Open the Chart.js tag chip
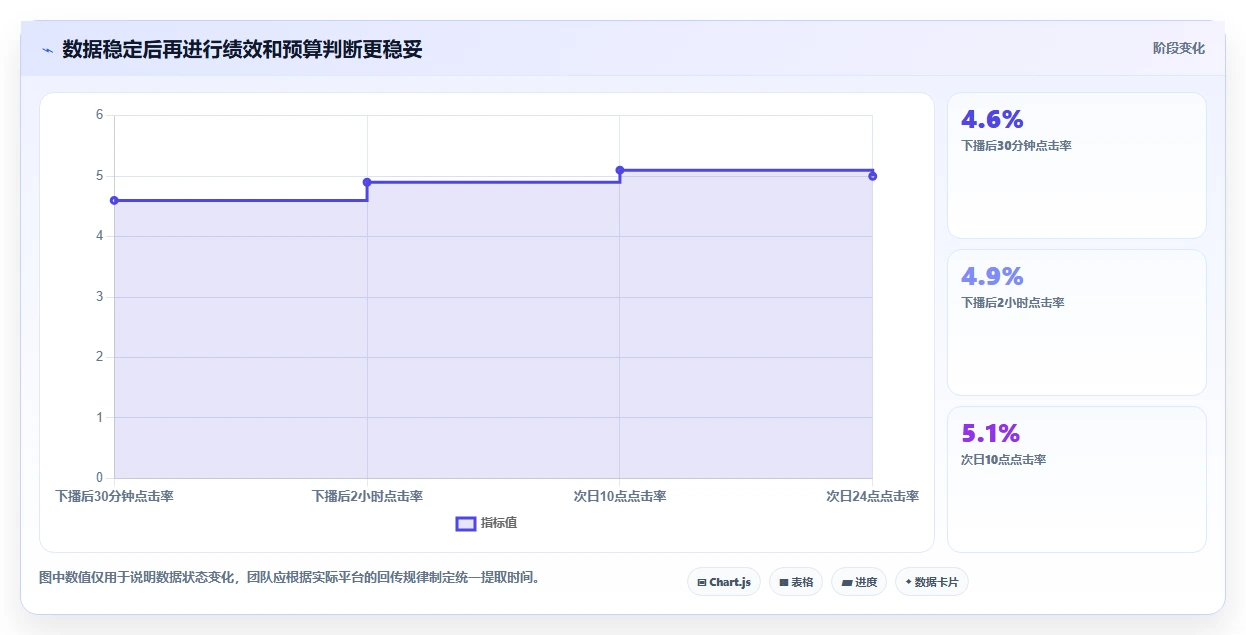Screen dimensions: 1246x635 (724, 582)
